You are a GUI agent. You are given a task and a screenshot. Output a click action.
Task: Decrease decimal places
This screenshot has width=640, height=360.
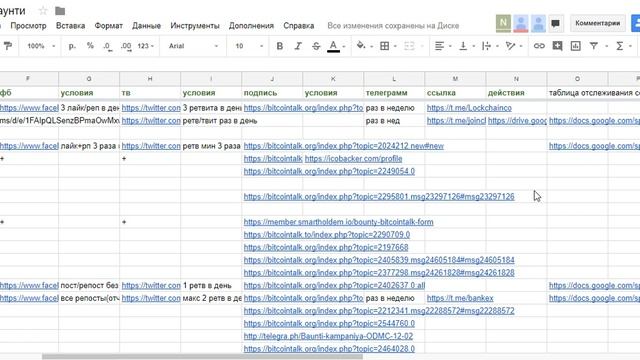tap(107, 46)
